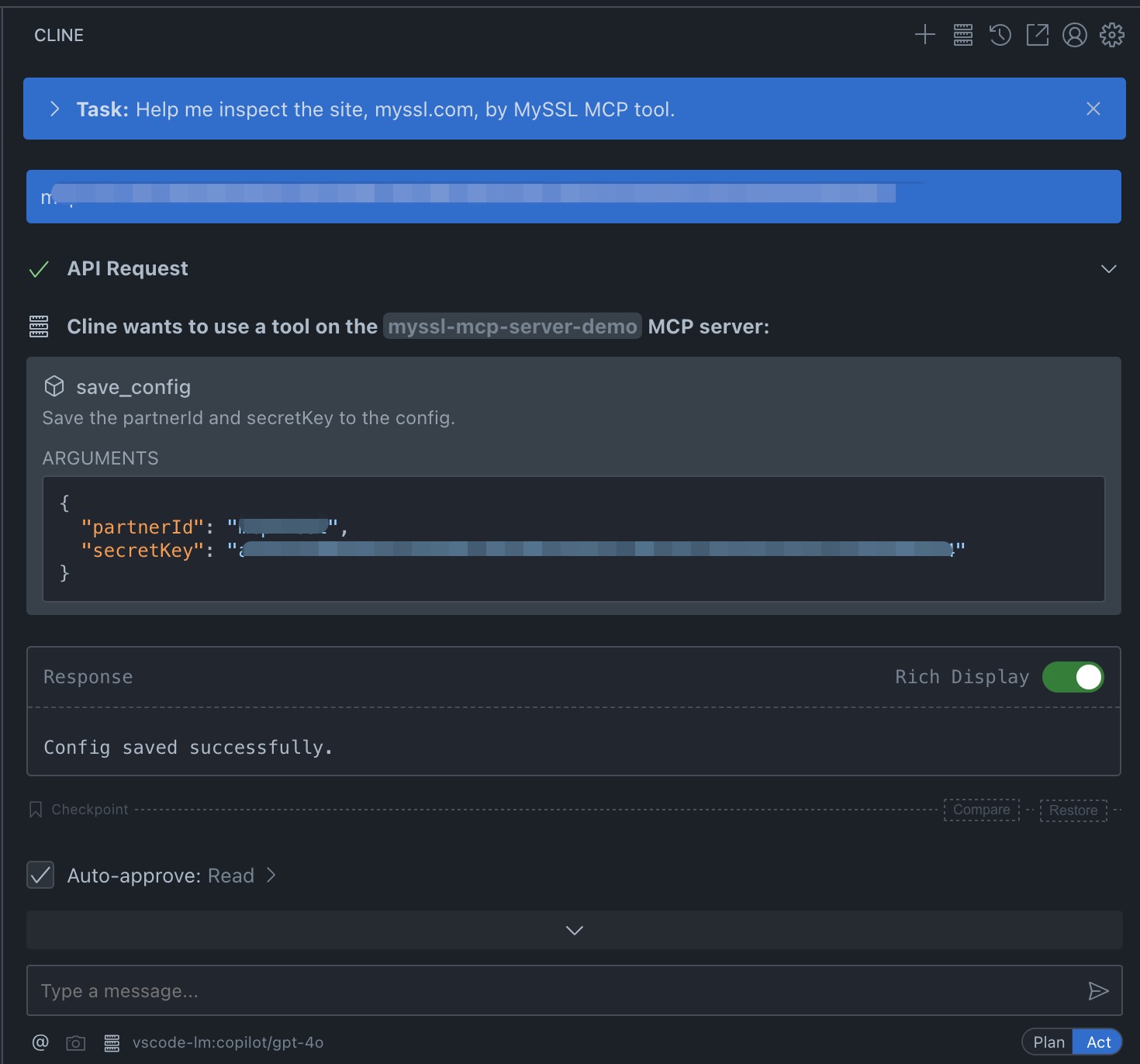Click the ARGUMENTS label
Viewport: 1140px width, 1064px height.
click(101, 458)
